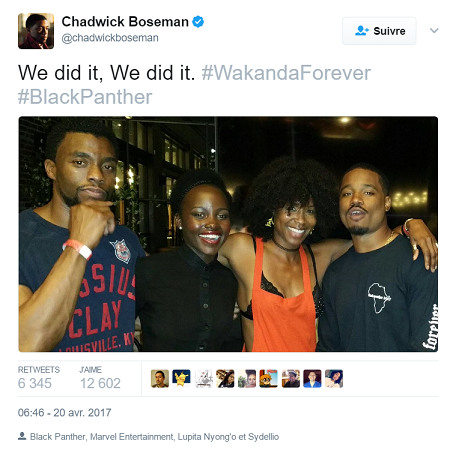View the 12 602 J'aime list
The width and height of the screenshot is (459, 453).
pyautogui.click(x=100, y=379)
